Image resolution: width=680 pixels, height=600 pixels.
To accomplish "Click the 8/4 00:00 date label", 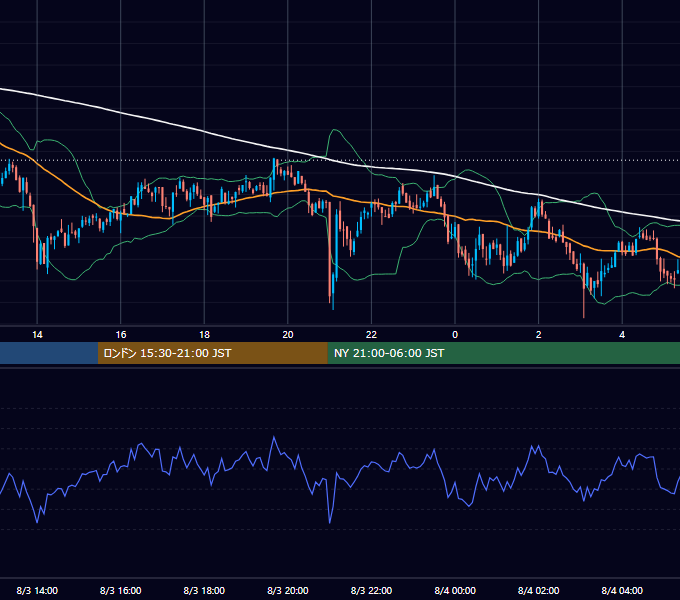I will click(x=455, y=590).
